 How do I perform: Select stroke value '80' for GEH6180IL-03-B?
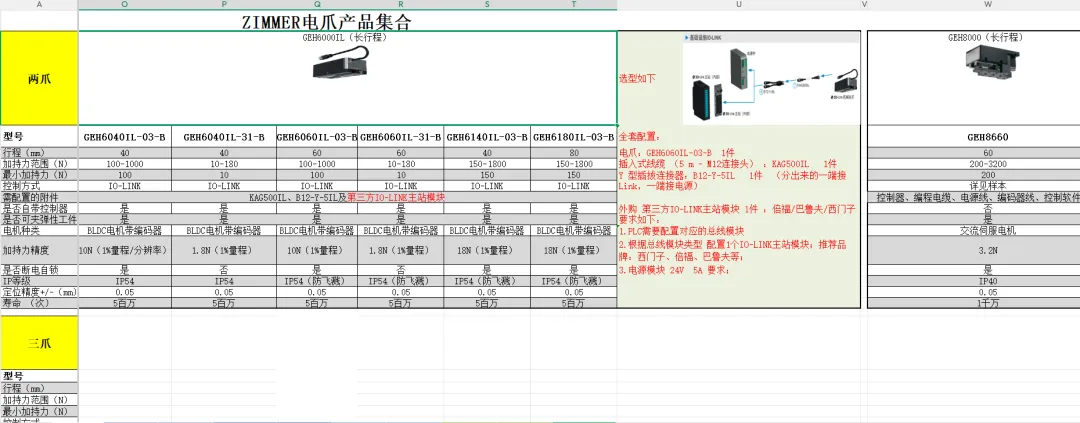pyautogui.click(x=574, y=152)
